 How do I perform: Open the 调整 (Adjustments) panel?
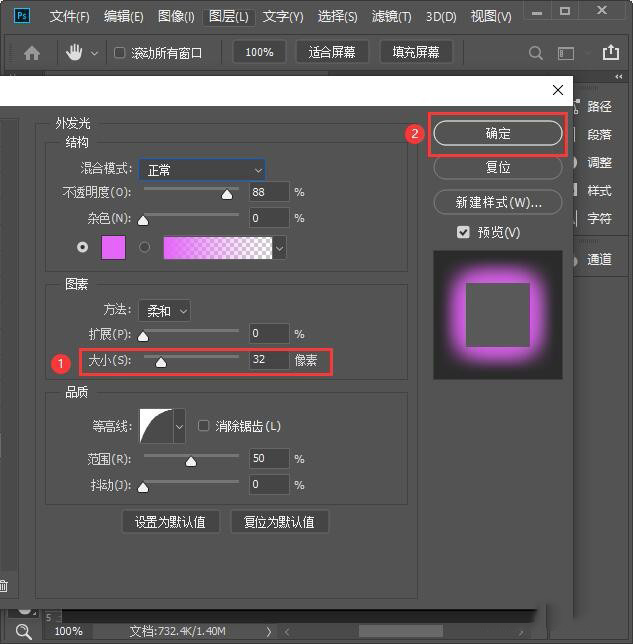click(599, 162)
